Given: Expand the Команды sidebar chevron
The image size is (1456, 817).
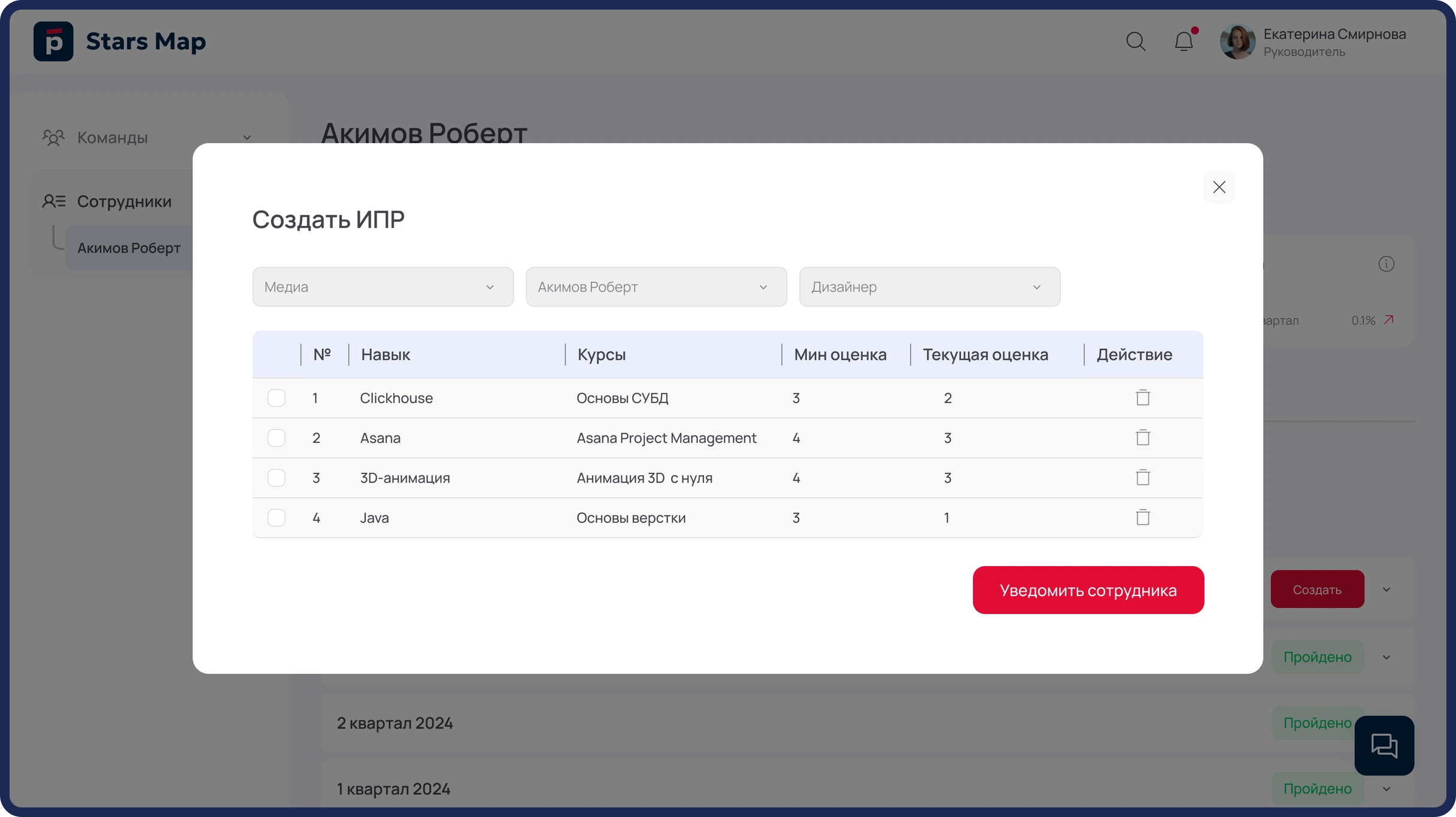Looking at the screenshot, I should click(x=247, y=138).
